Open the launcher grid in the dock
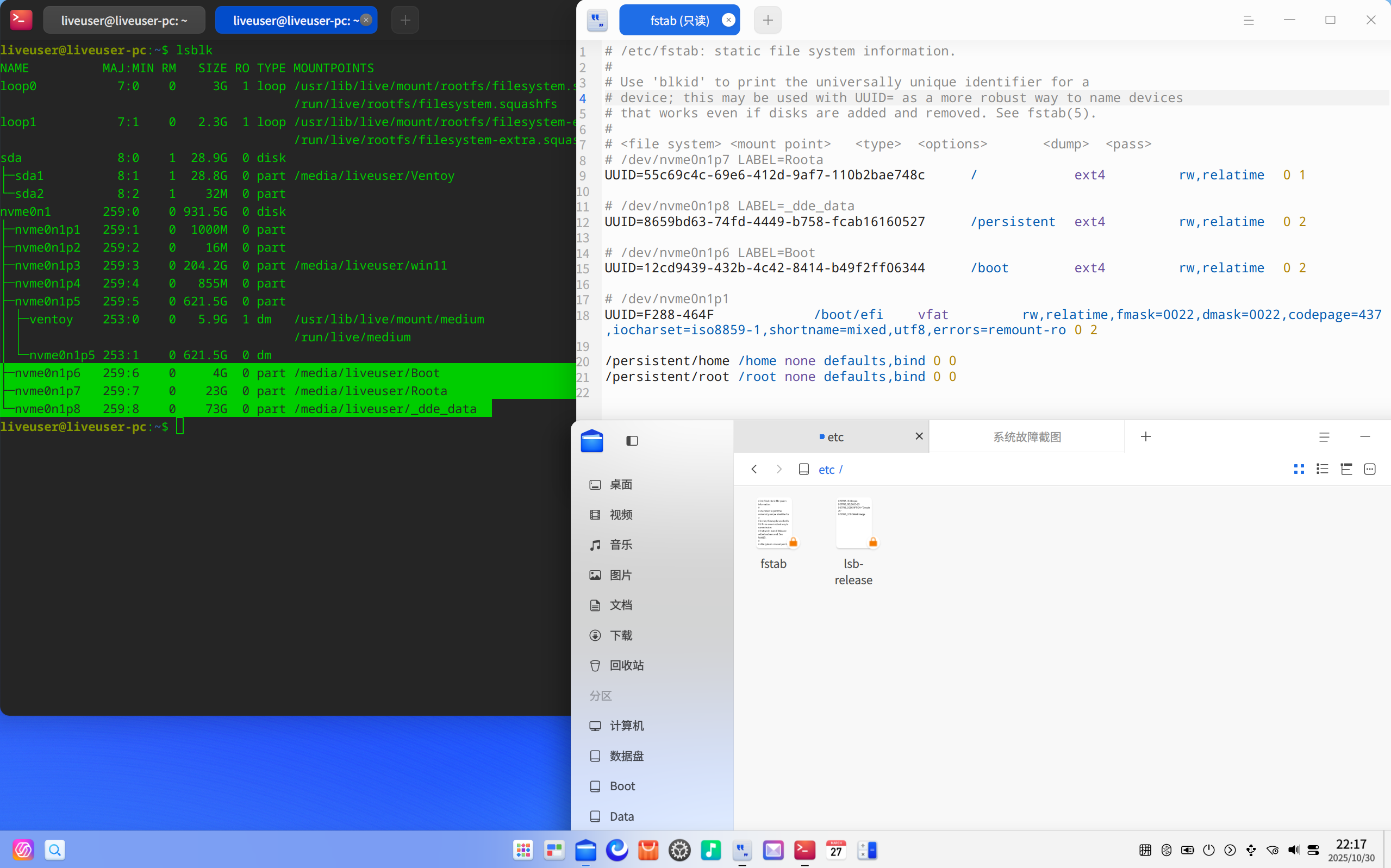The height and width of the screenshot is (868, 1391). [x=523, y=850]
